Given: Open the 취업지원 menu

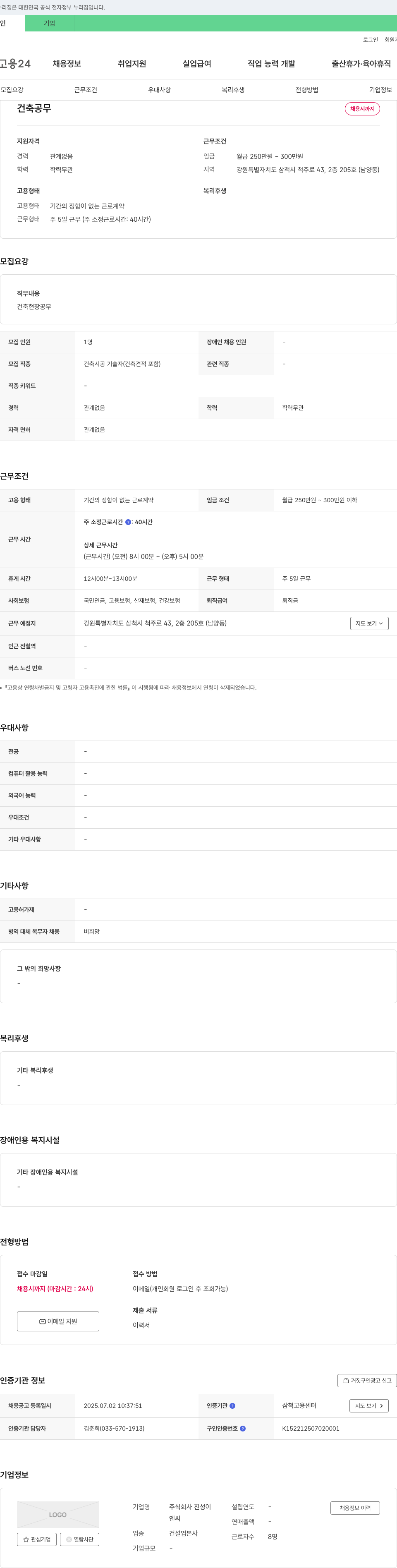Looking at the screenshot, I should [132, 63].
